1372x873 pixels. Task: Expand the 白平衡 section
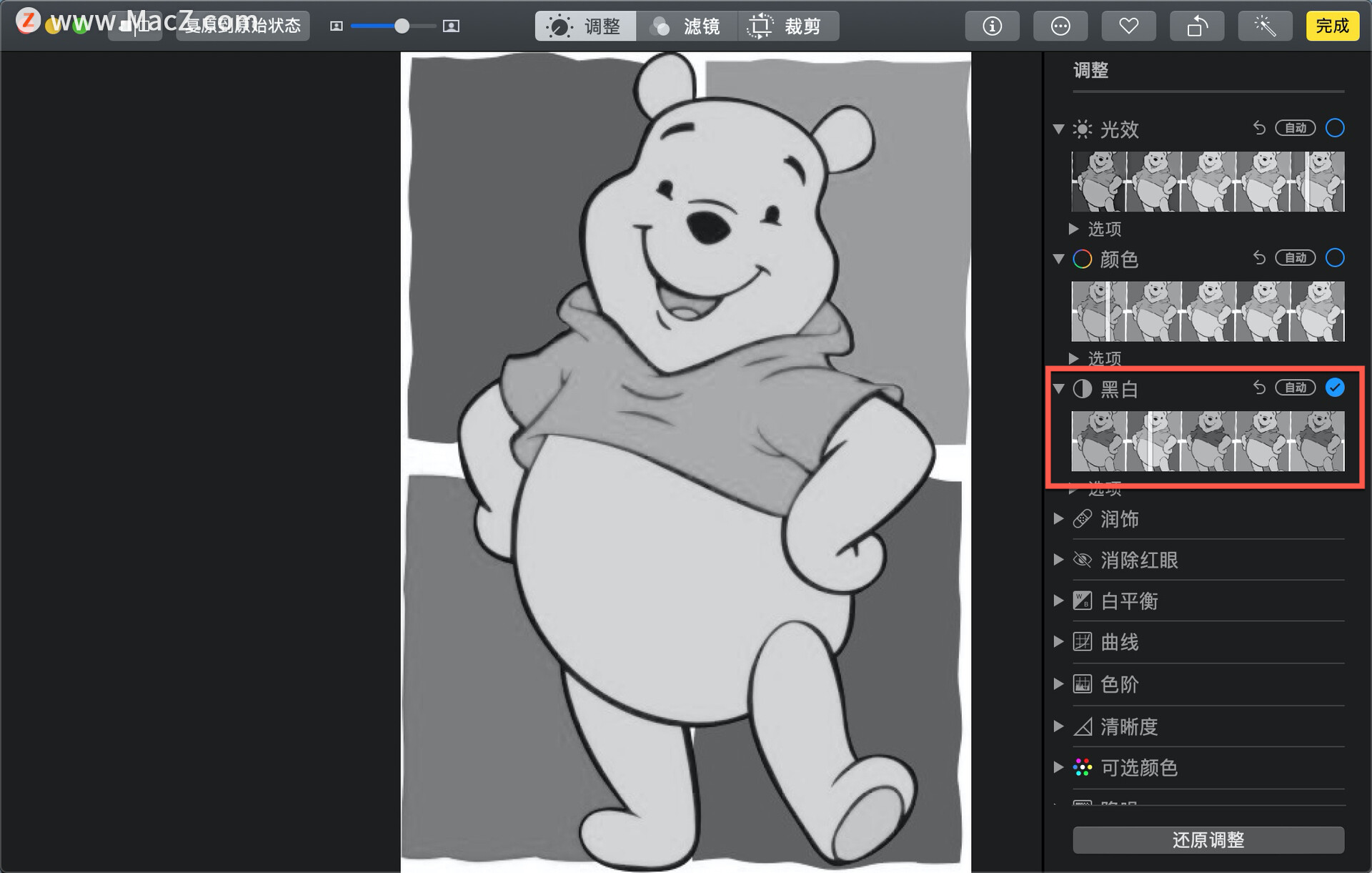[1059, 601]
